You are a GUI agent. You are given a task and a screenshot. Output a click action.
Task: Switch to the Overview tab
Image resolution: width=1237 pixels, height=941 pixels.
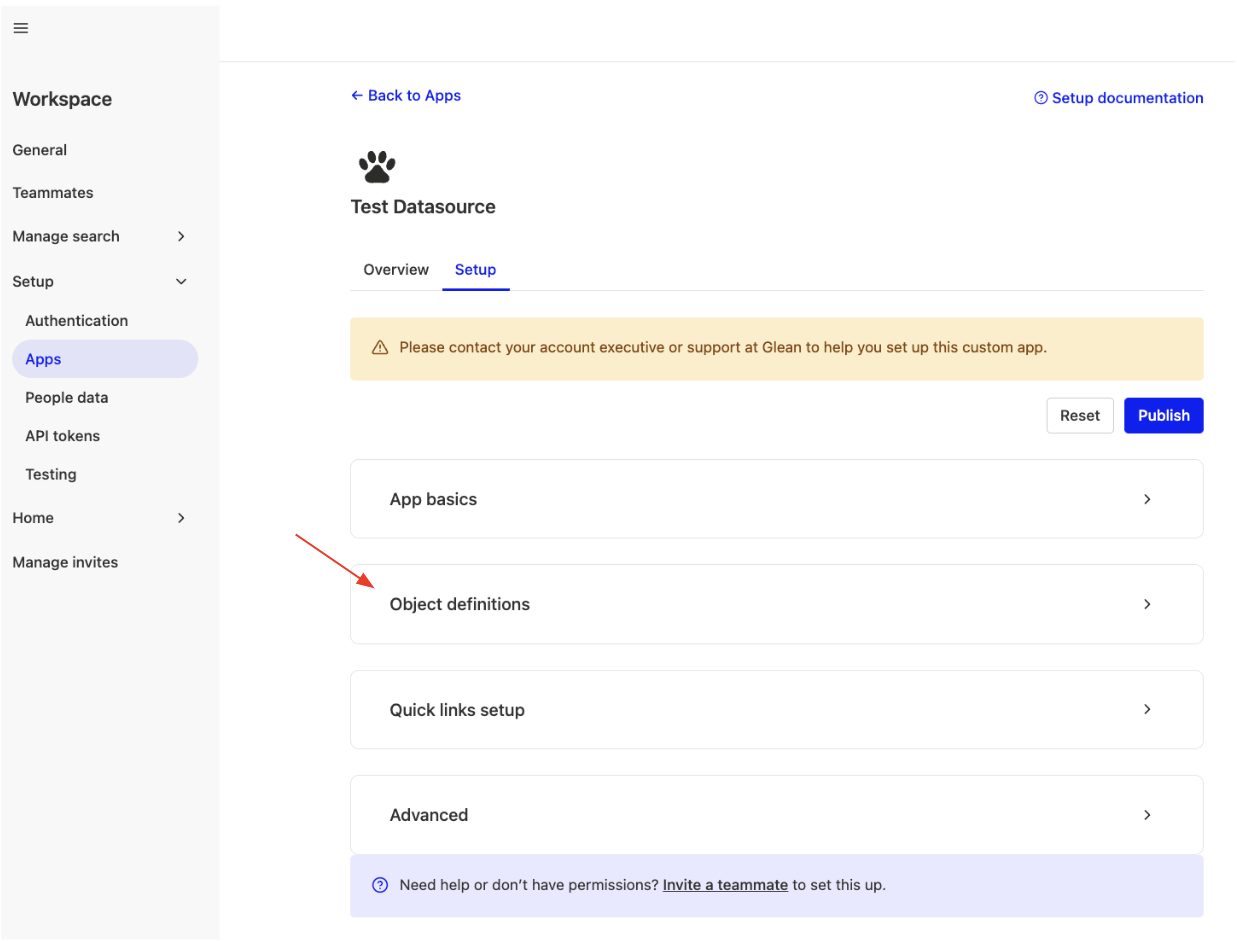tap(396, 269)
